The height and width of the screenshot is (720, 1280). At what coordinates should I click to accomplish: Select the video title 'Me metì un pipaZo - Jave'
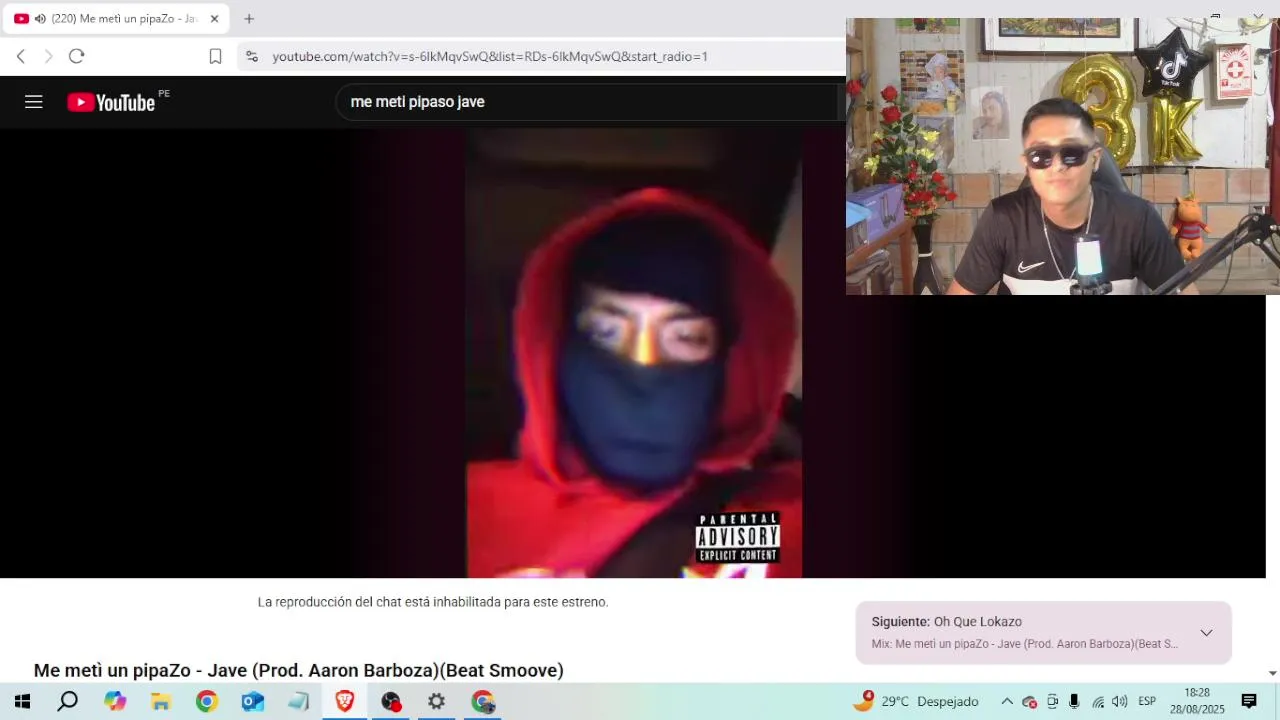click(299, 670)
